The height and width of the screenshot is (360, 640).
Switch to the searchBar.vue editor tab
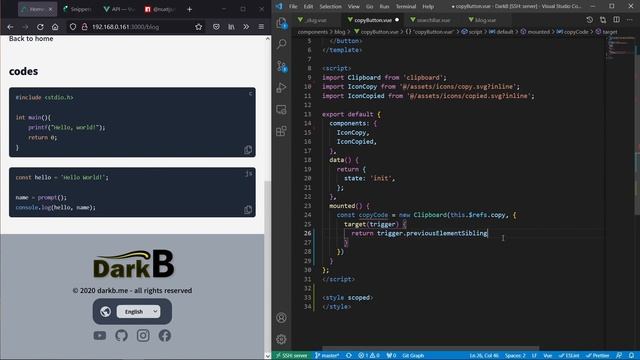(x=433, y=20)
